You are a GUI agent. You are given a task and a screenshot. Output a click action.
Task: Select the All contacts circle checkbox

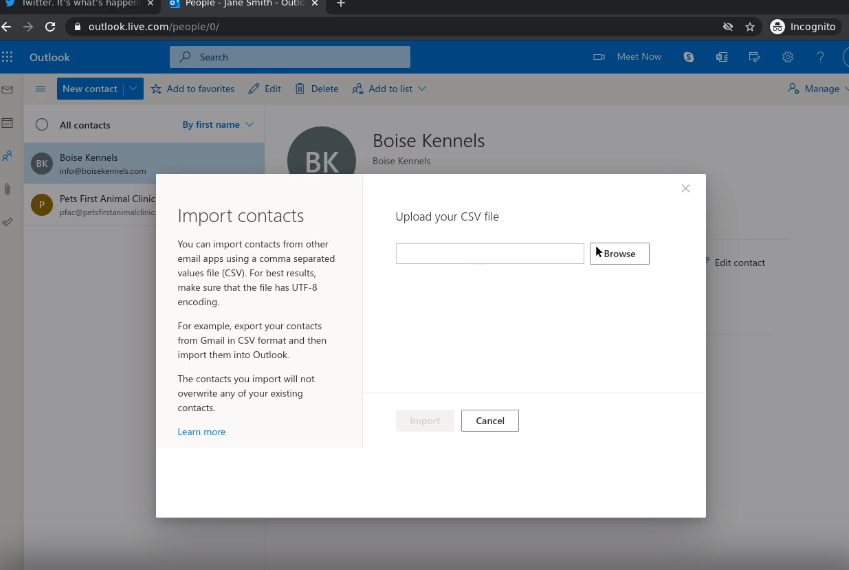42,125
